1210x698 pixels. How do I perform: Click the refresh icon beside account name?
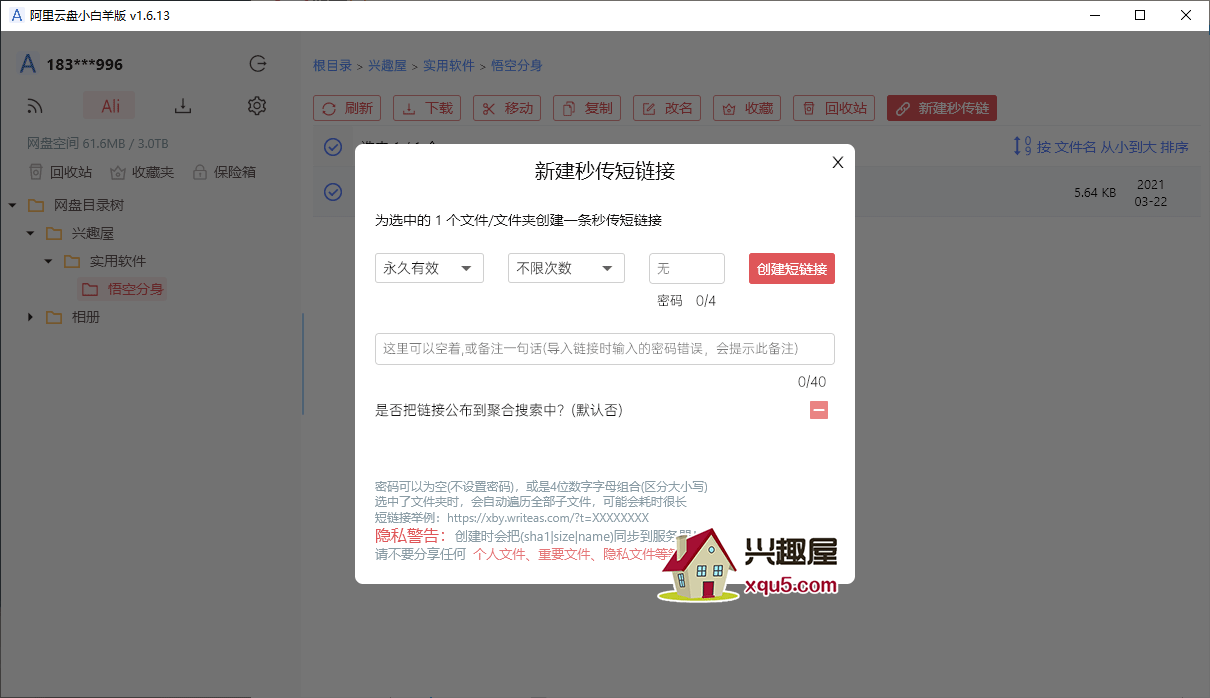(x=258, y=65)
